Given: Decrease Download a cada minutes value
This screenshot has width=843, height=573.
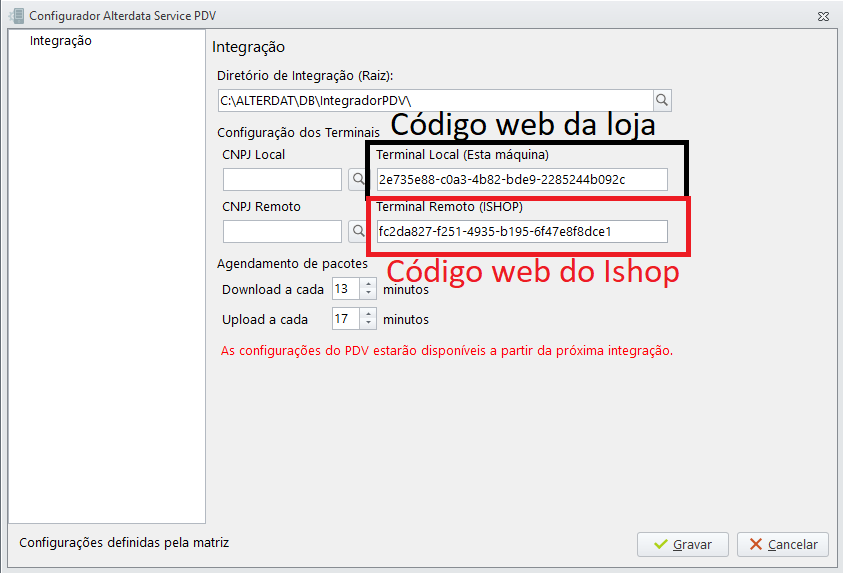Looking at the screenshot, I should pyautogui.click(x=368, y=294).
